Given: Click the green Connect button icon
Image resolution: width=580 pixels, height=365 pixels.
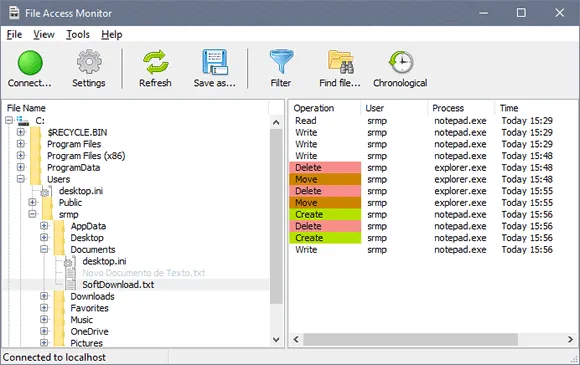Looking at the screenshot, I should click(30, 62).
